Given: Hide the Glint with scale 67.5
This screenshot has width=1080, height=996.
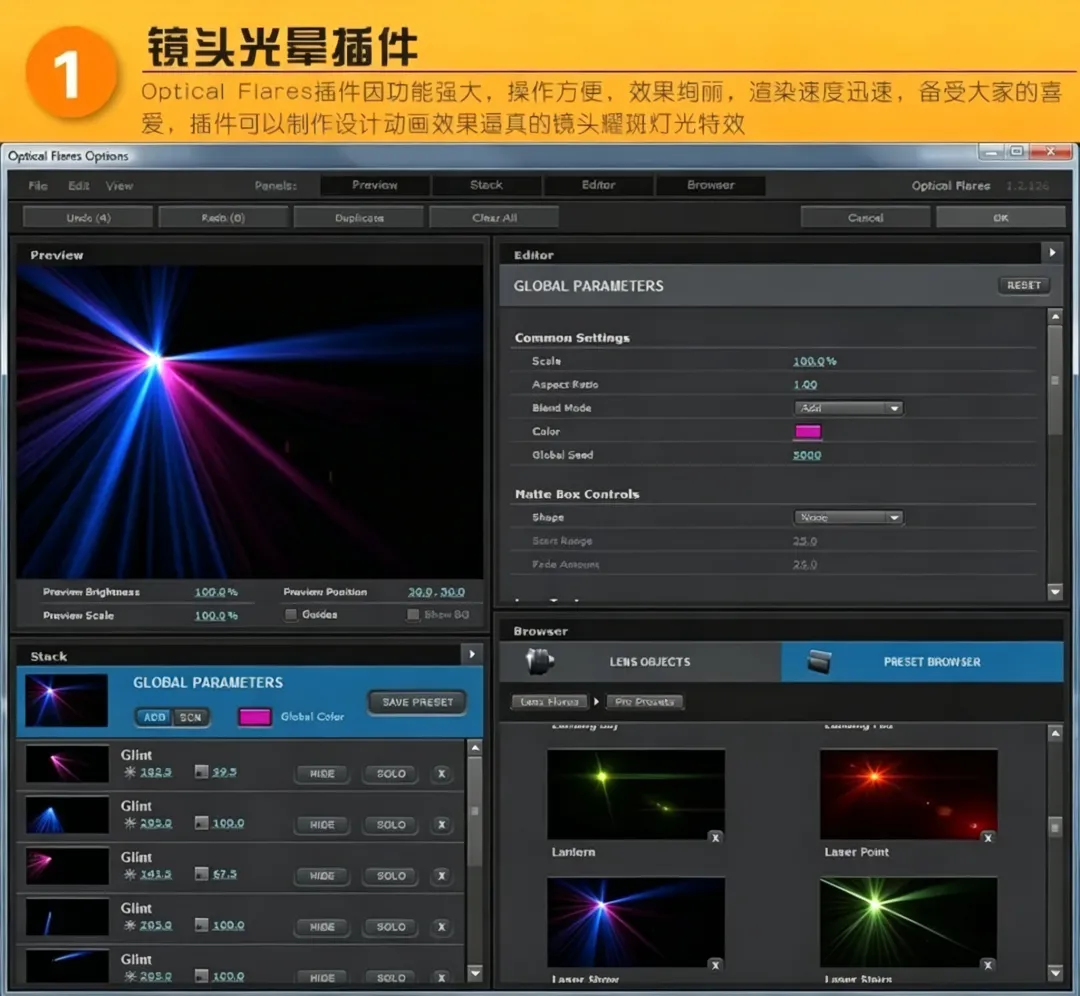Looking at the screenshot, I should point(322,875).
